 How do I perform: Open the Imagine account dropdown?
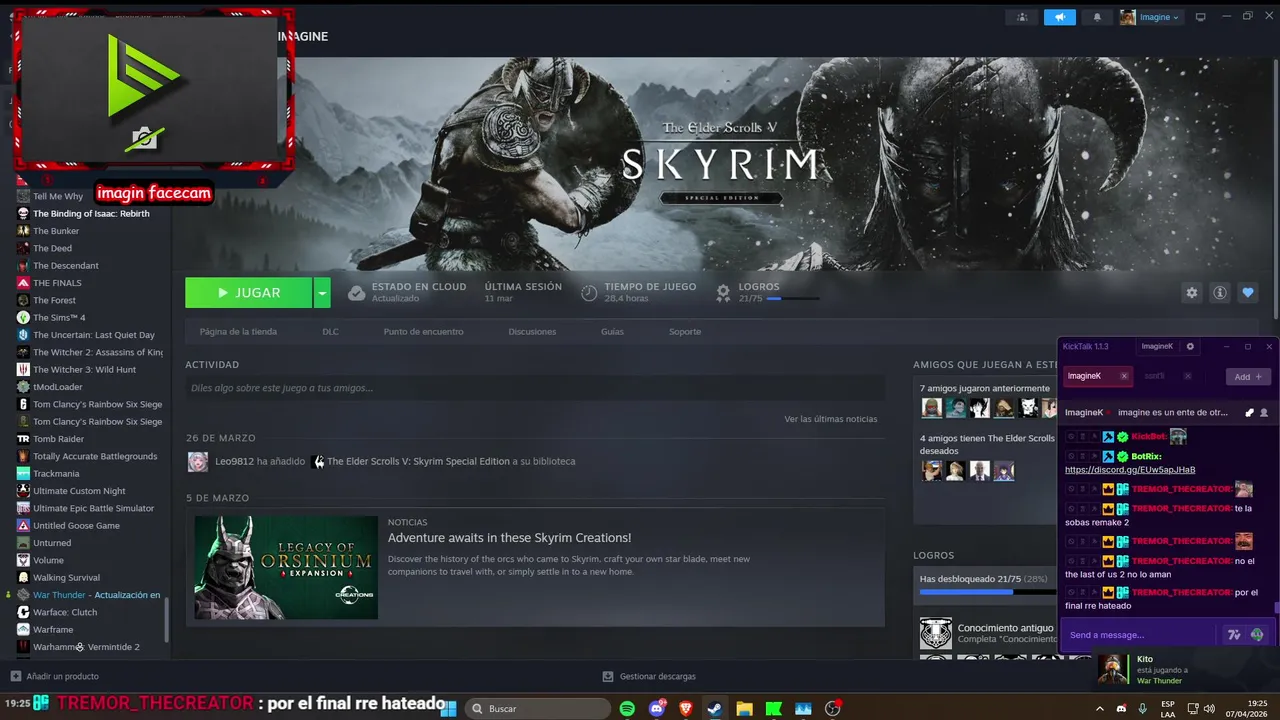click(1150, 17)
